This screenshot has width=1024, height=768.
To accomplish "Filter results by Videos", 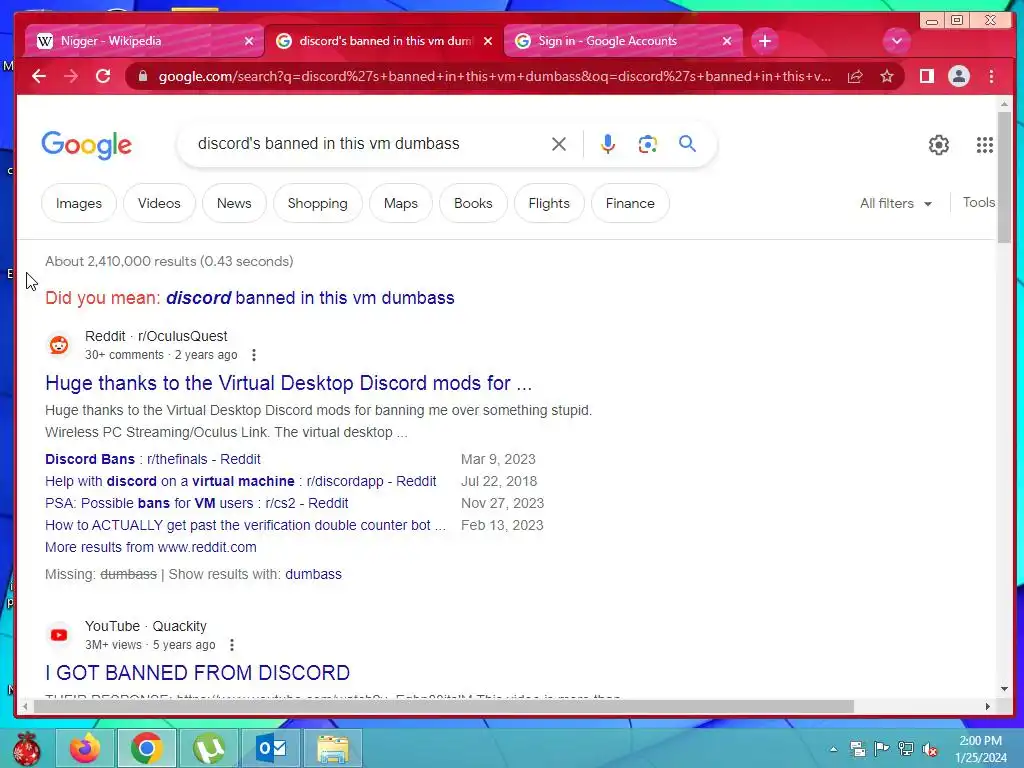I will [159, 203].
